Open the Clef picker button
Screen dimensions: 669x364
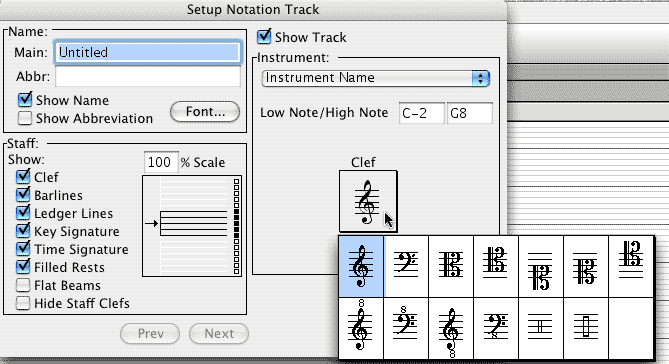pos(368,201)
